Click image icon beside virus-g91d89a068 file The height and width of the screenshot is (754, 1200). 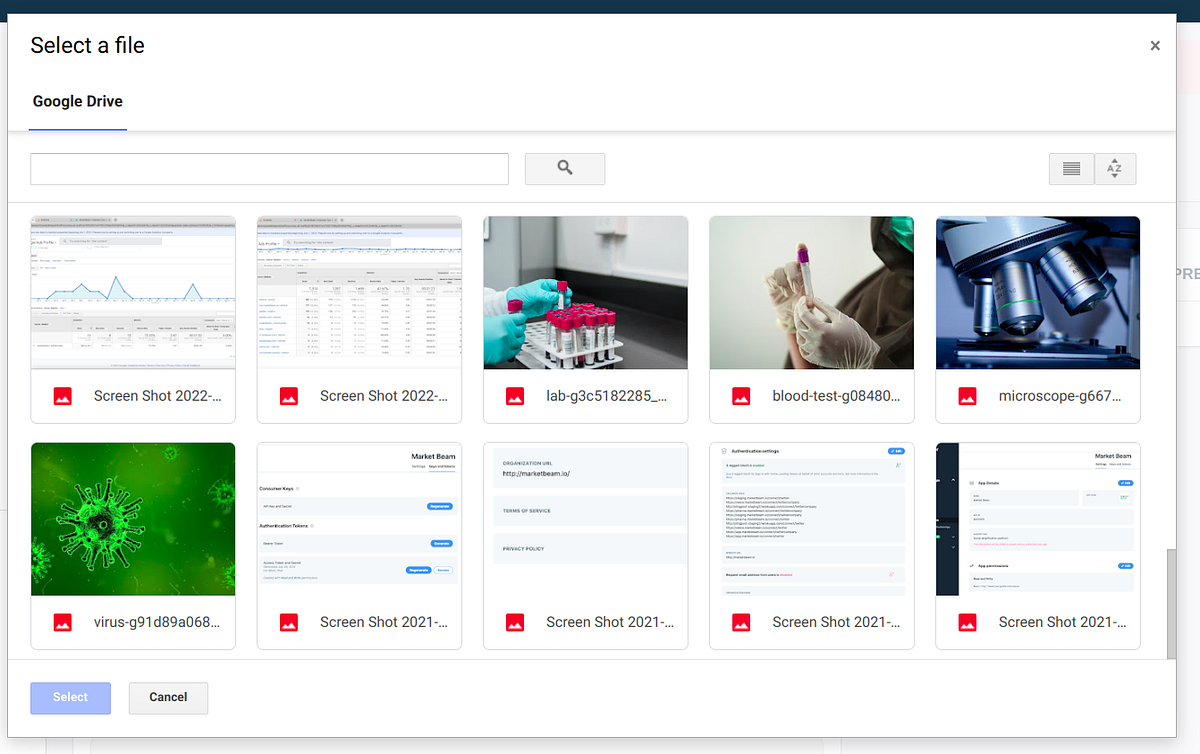tap(62, 622)
